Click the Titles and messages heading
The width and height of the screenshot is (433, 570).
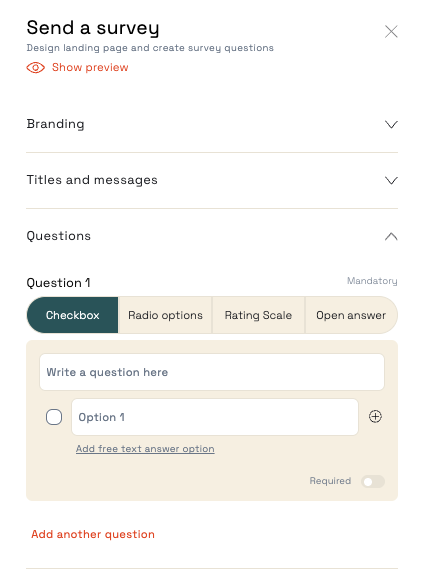click(x=92, y=180)
